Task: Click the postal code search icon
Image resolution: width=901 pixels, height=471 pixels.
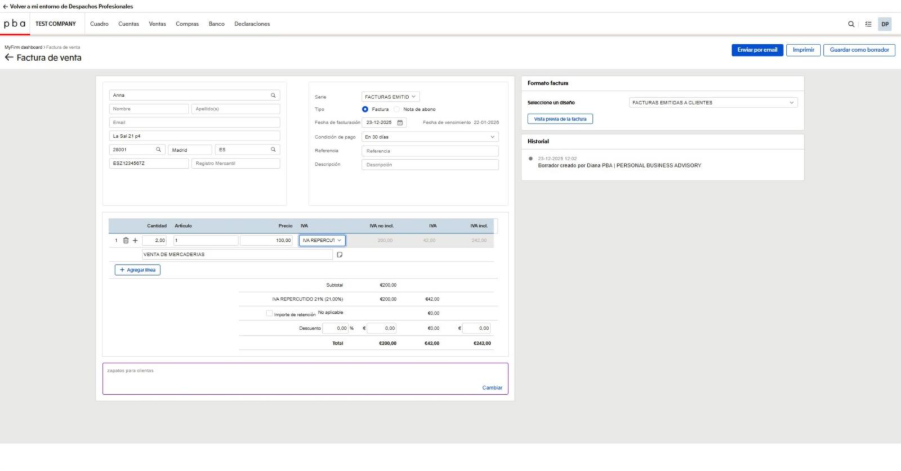Action: [x=158, y=150]
